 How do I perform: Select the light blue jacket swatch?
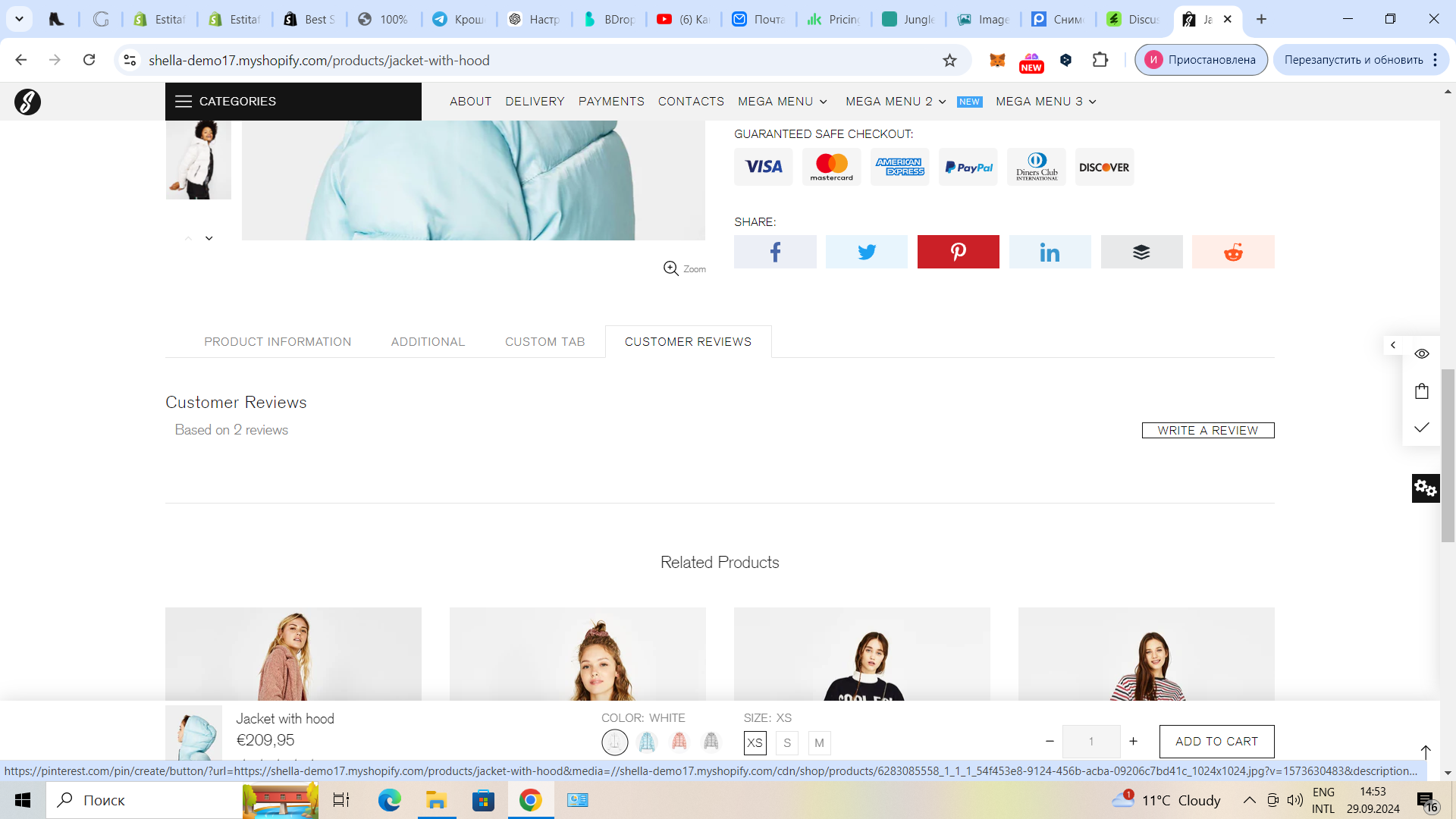(647, 742)
